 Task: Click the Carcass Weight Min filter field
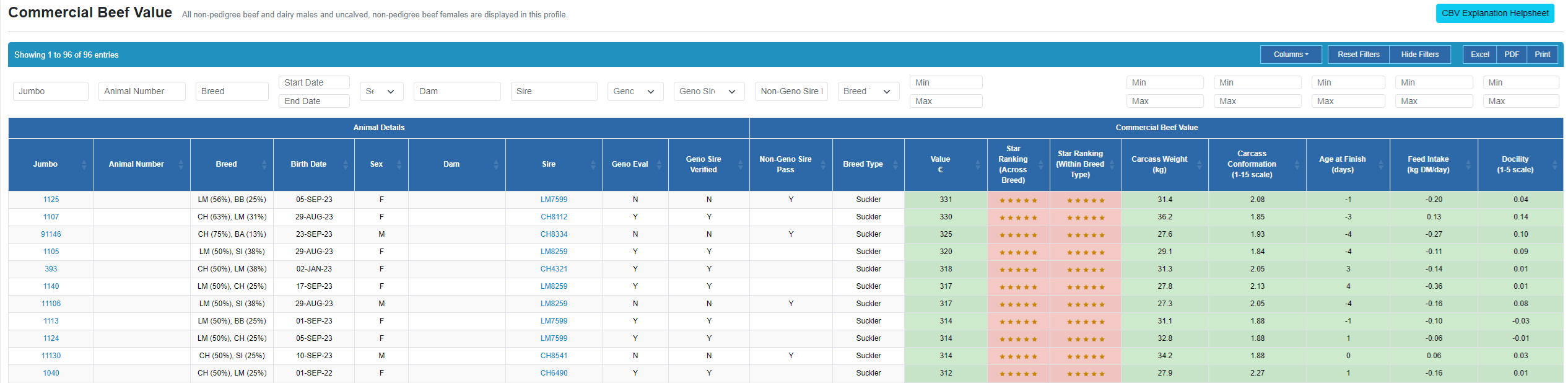pyautogui.click(x=1165, y=82)
